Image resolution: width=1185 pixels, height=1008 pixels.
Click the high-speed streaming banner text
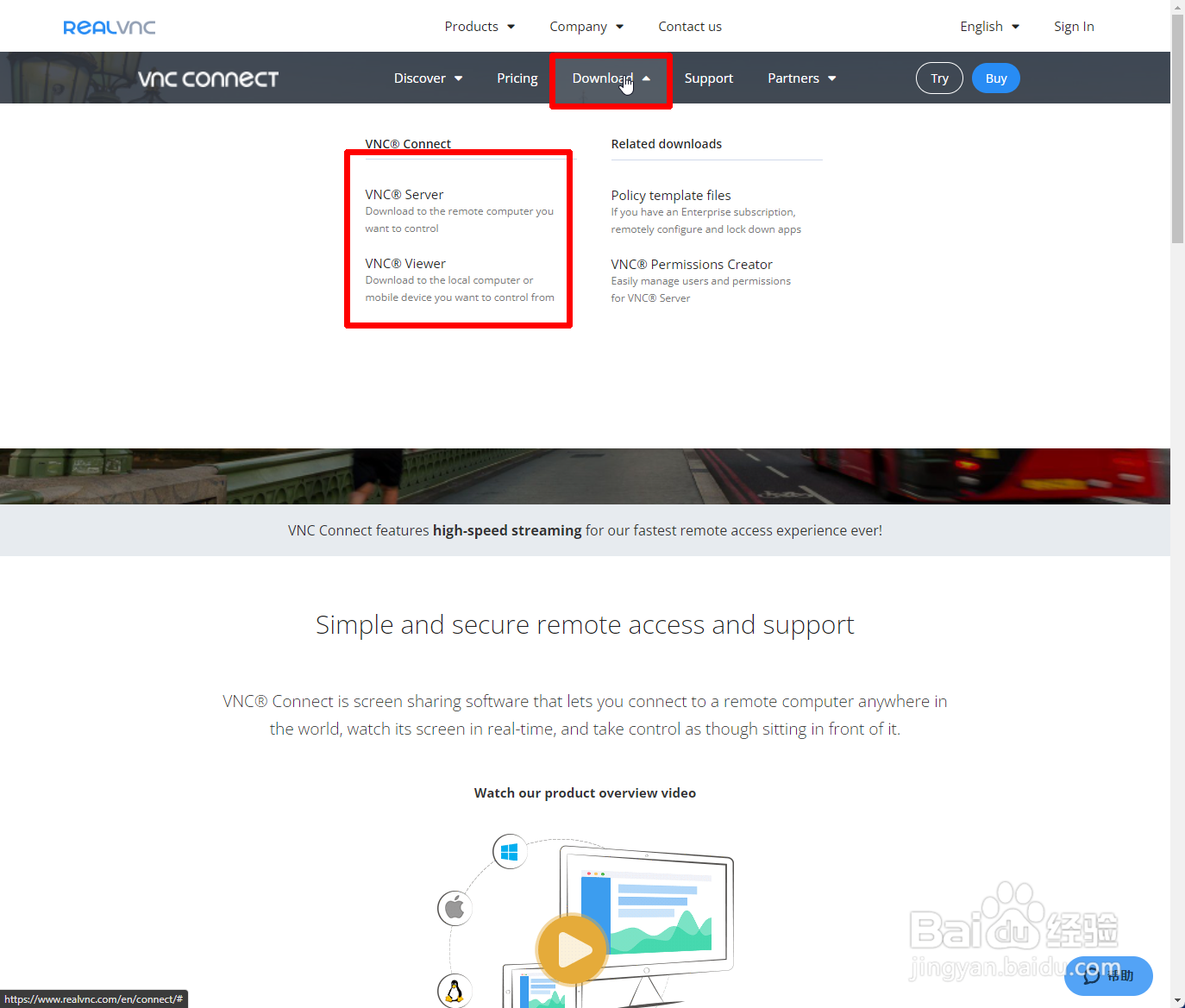[x=585, y=530]
